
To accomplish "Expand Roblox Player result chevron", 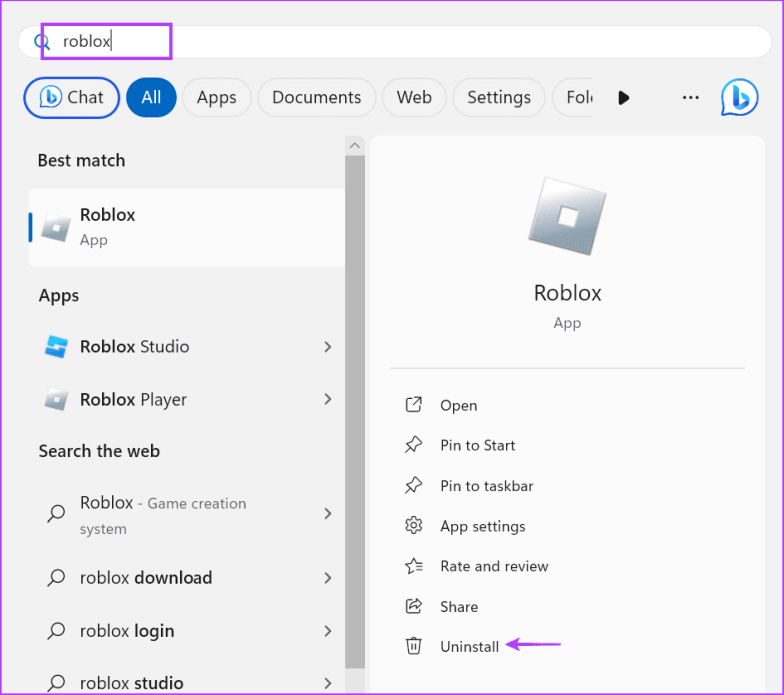I will point(327,400).
